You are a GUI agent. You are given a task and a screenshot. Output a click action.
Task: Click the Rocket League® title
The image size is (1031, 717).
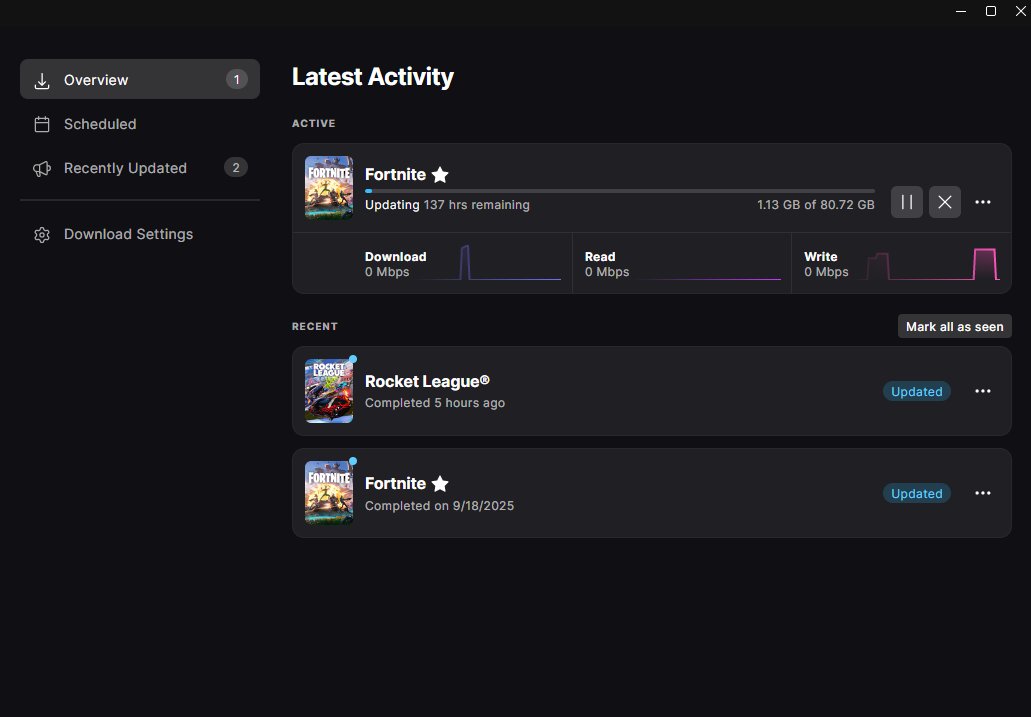427,382
